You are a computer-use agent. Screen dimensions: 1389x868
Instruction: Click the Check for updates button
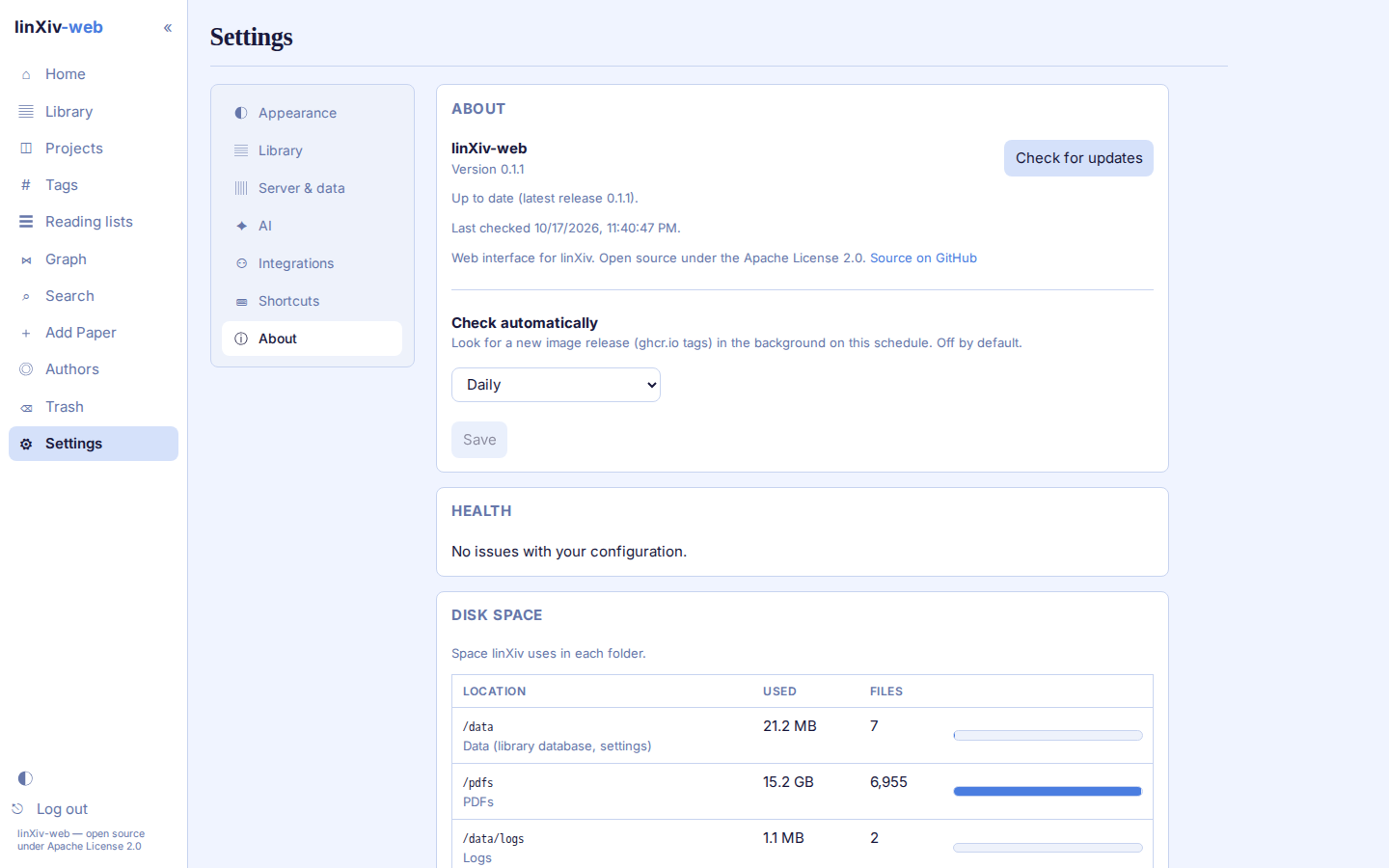tap(1078, 158)
